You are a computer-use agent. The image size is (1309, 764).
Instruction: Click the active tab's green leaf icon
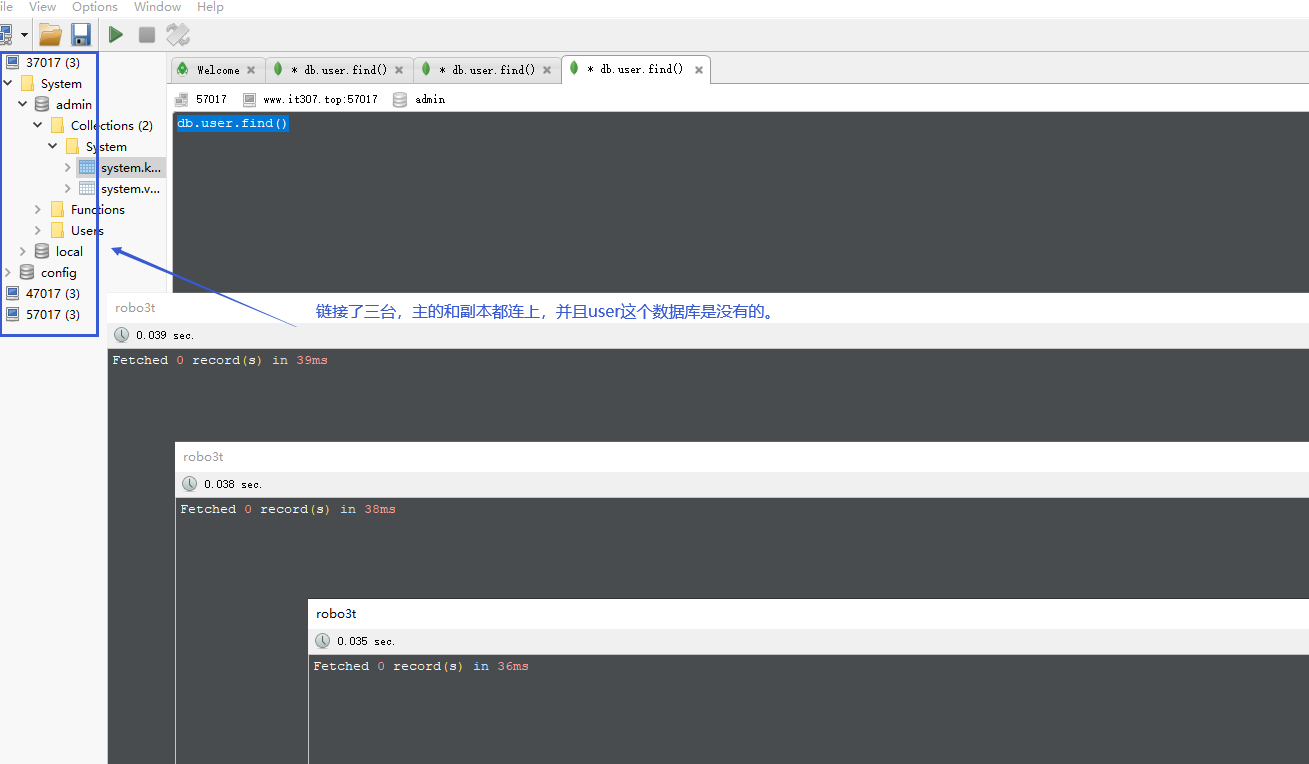574,69
